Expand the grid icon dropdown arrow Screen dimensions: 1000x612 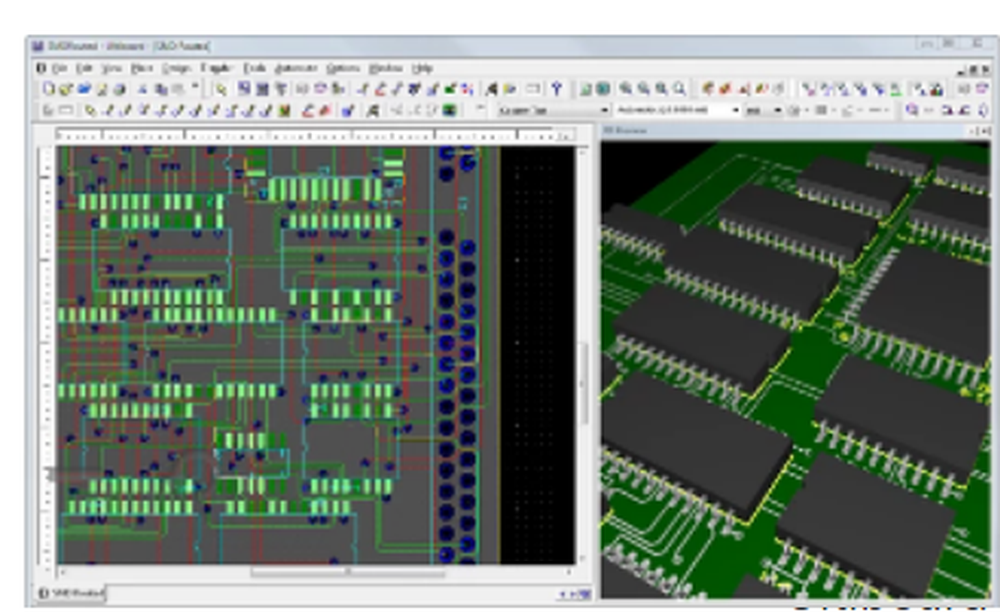point(832,110)
